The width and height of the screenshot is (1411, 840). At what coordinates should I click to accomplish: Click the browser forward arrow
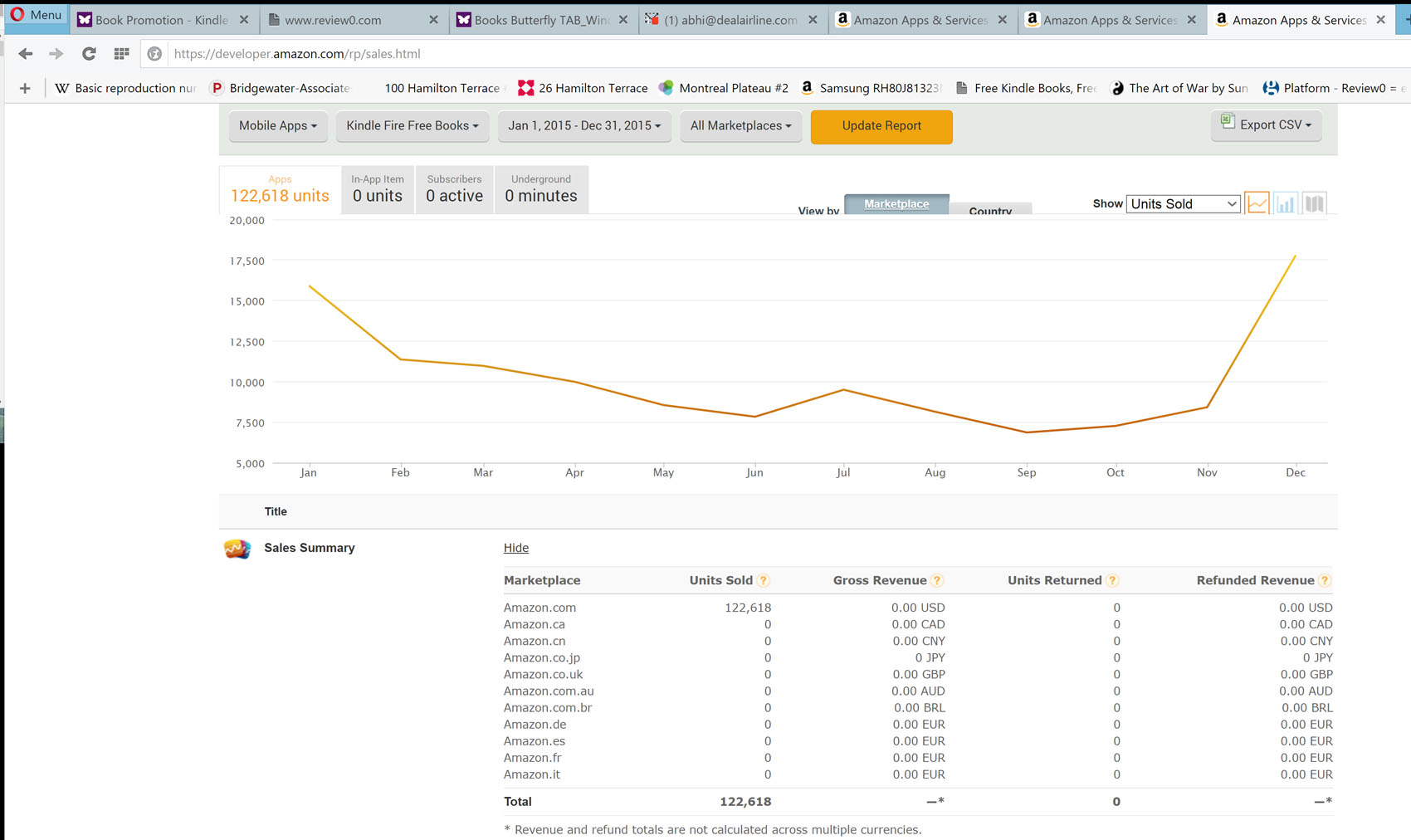56,54
